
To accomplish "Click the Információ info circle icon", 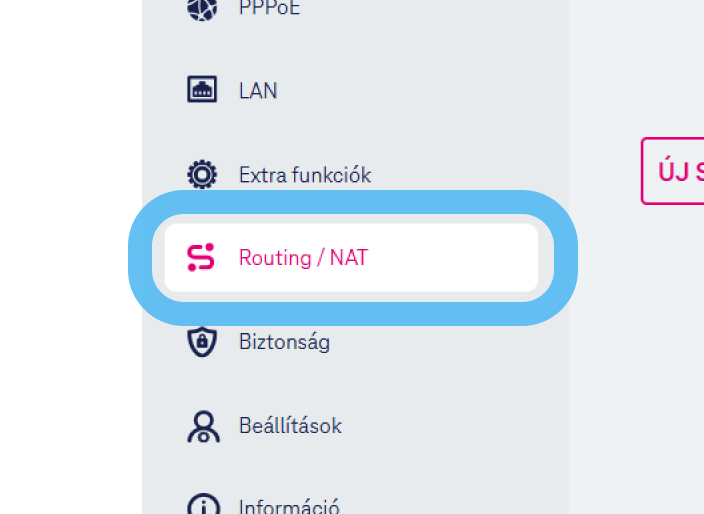I will [x=202, y=505].
